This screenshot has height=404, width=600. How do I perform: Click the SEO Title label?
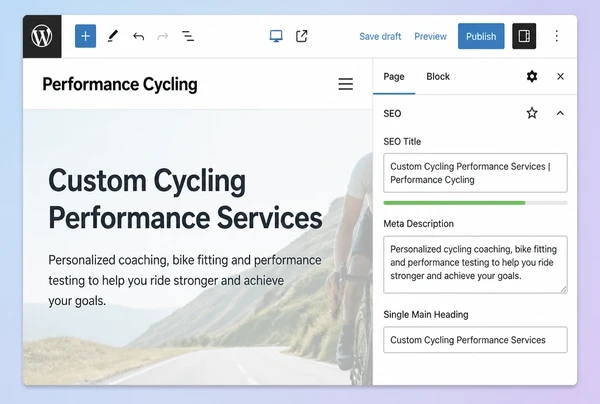402,142
